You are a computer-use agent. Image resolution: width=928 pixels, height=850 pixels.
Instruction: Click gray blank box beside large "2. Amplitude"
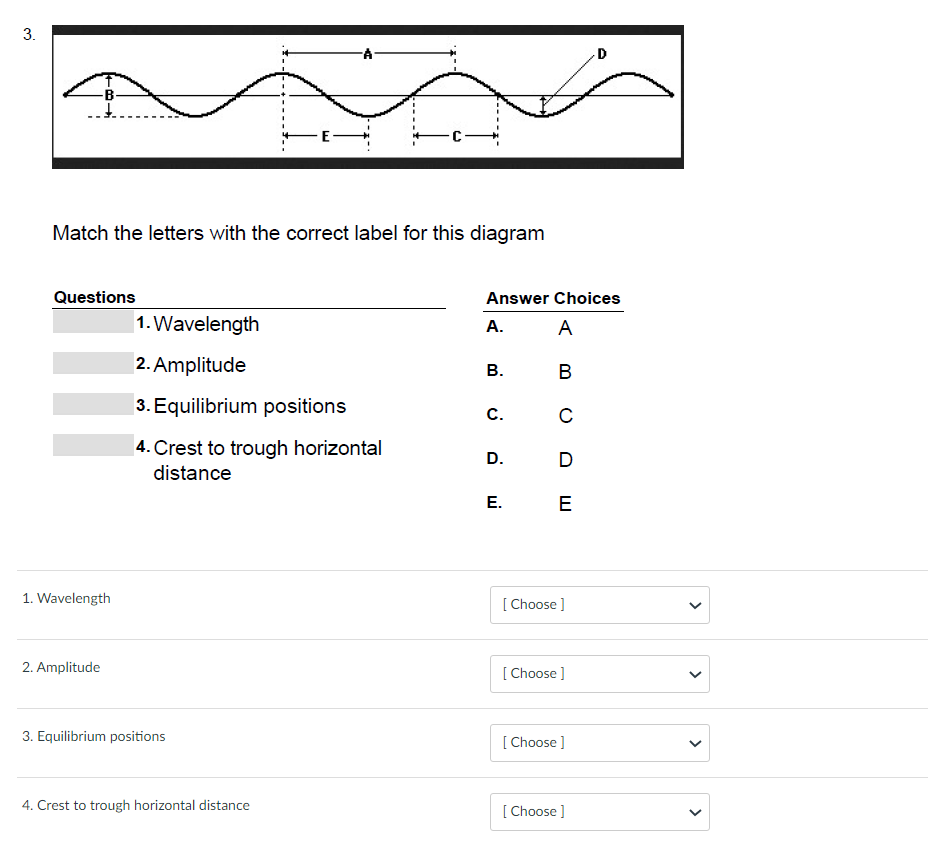pyautogui.click(x=93, y=363)
